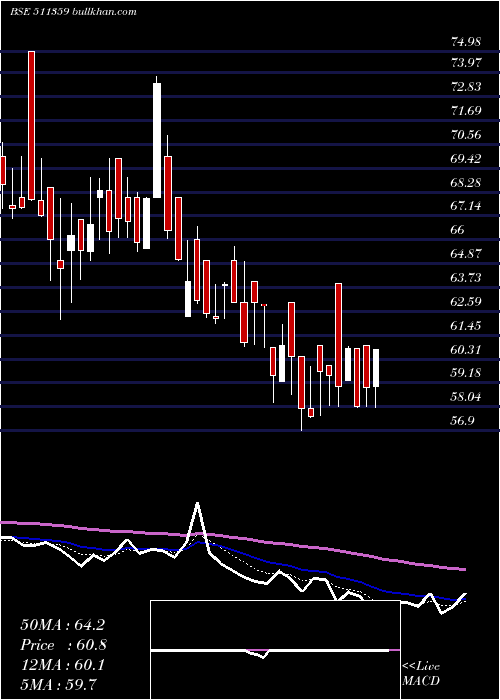Click the 5MA : 59.7 readout

pos(59,685)
